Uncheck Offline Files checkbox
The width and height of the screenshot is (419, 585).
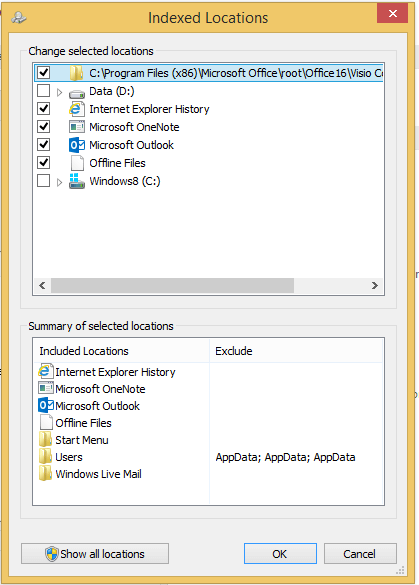click(x=44, y=163)
